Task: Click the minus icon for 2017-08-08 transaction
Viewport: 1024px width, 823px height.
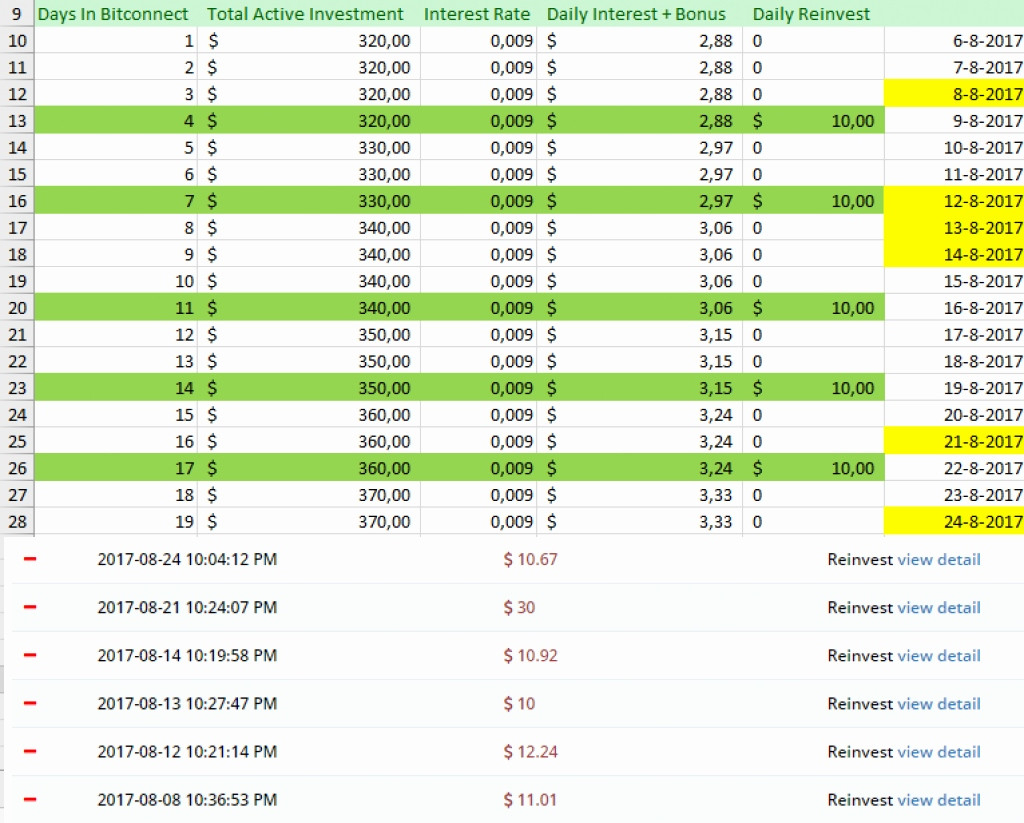Action: pos(30,799)
